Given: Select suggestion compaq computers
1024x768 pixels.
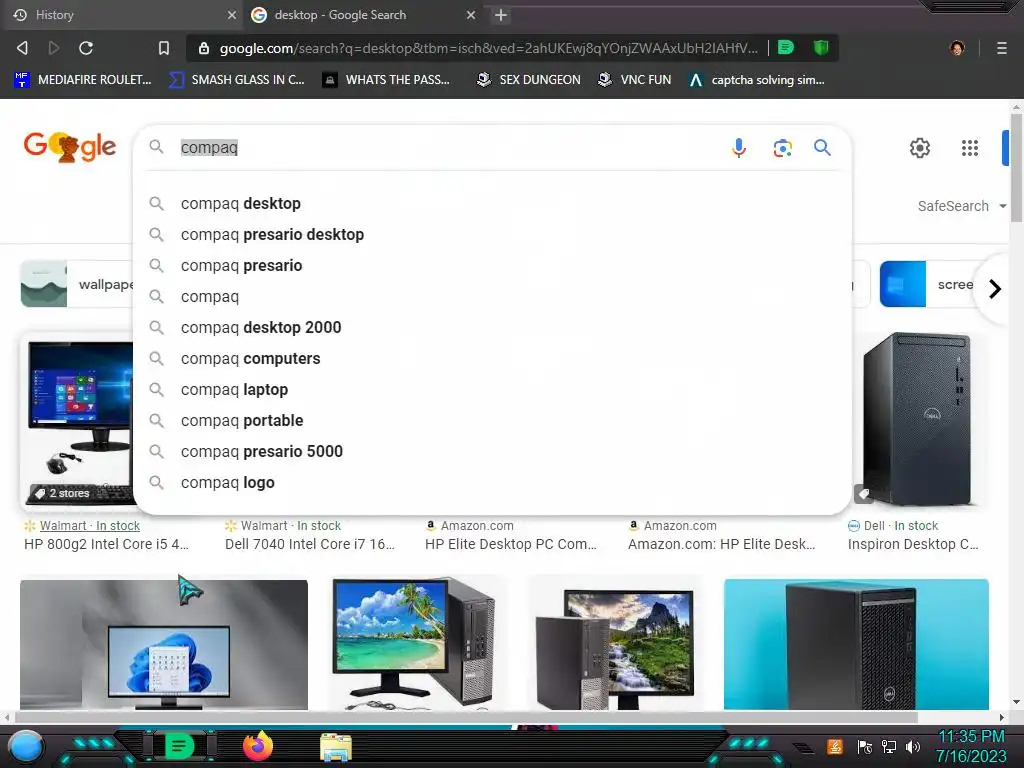Looking at the screenshot, I should [x=492, y=359].
